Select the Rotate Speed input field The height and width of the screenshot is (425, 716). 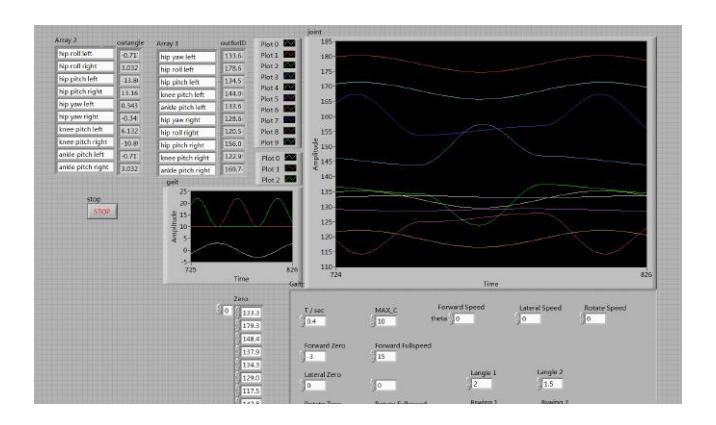595,319
